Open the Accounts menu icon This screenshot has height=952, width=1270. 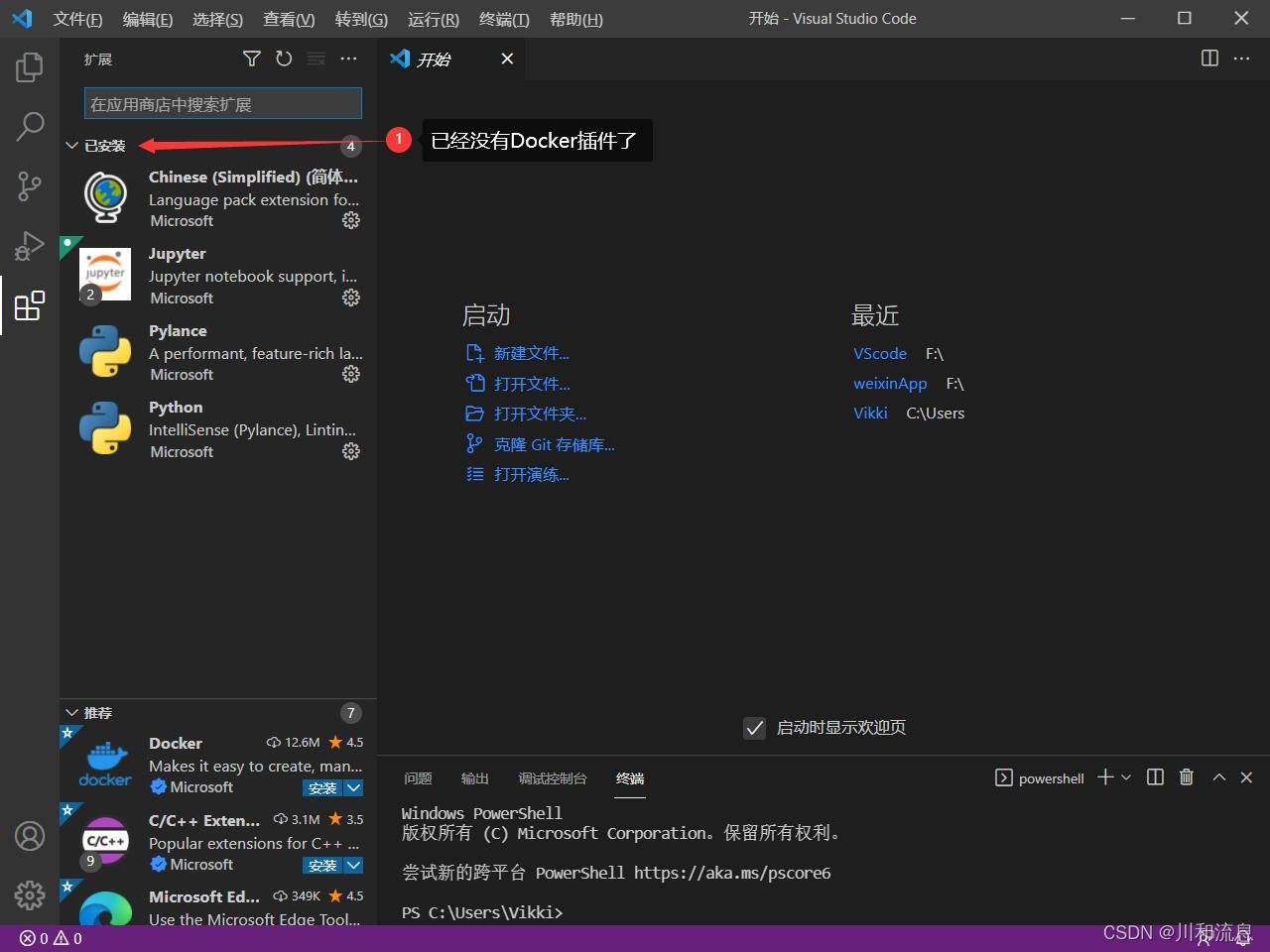(x=30, y=836)
